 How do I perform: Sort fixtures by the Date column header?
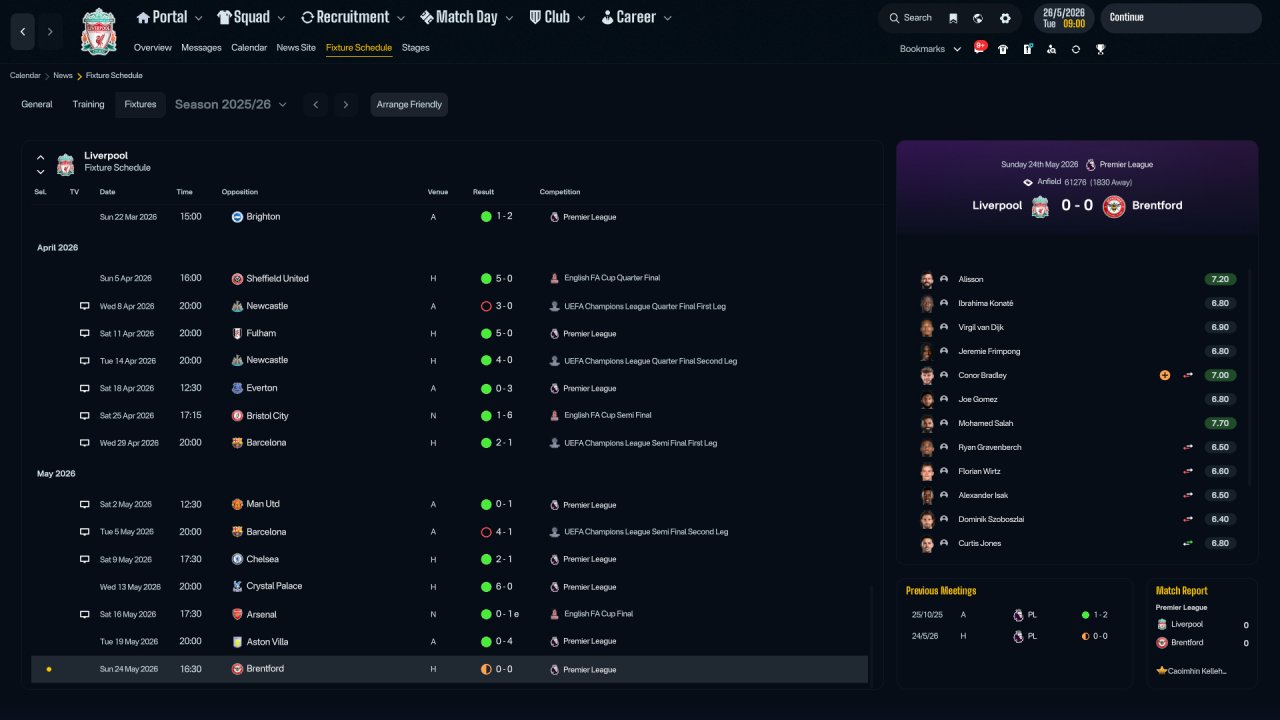tap(107, 192)
